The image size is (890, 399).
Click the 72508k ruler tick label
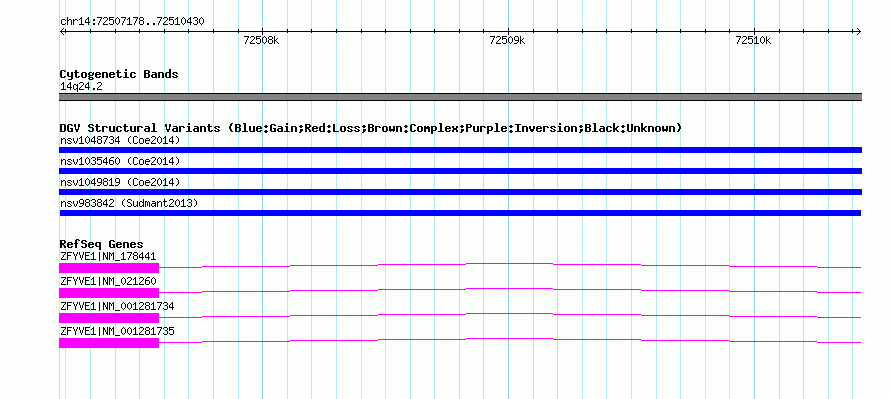click(x=262, y=40)
